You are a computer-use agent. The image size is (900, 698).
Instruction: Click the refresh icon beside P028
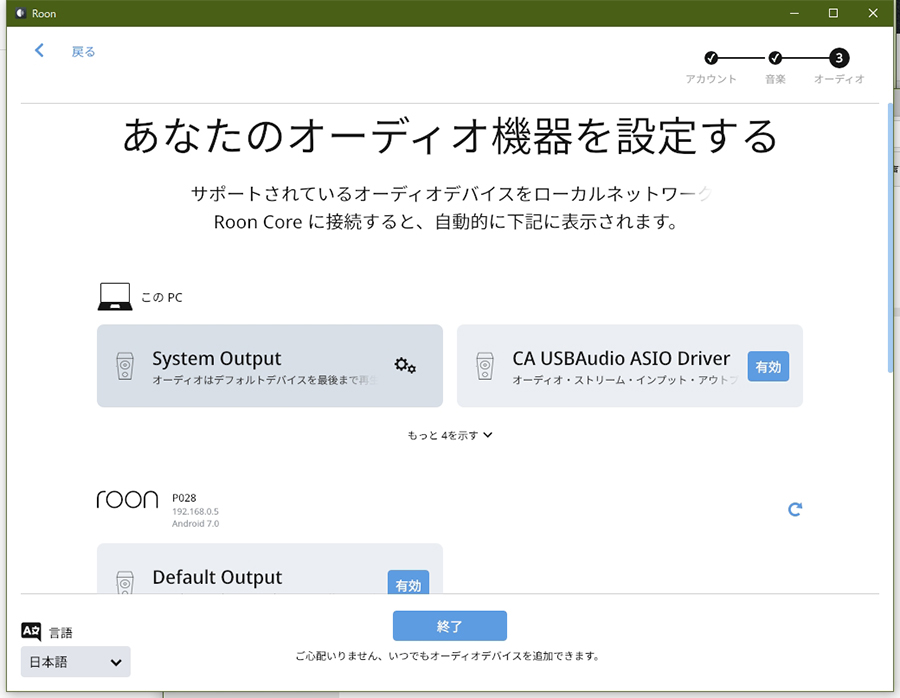[x=795, y=509]
